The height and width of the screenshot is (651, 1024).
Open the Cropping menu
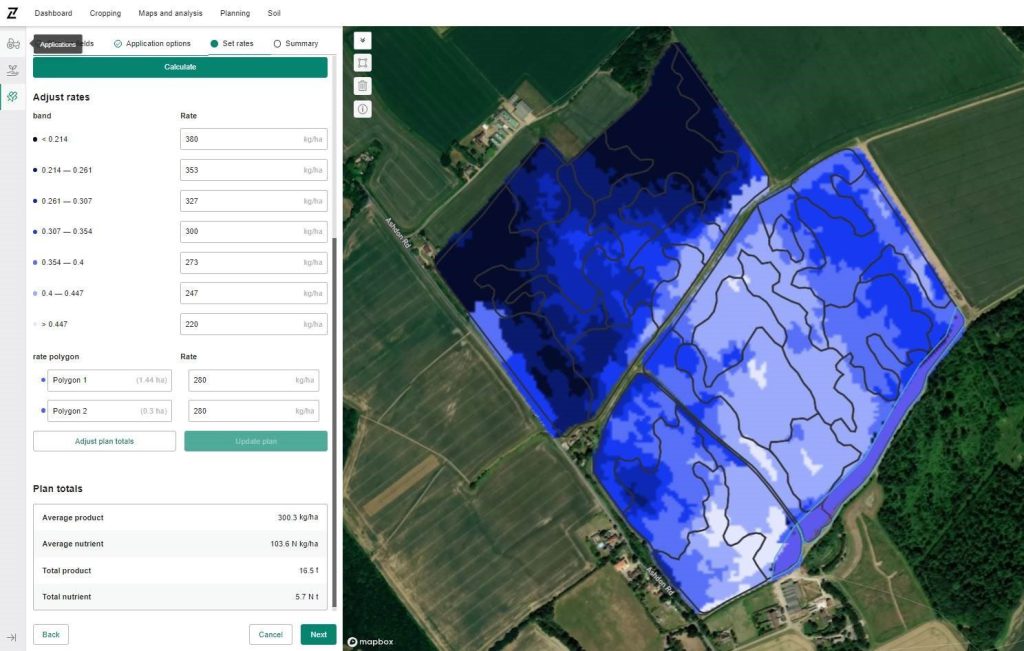click(105, 13)
